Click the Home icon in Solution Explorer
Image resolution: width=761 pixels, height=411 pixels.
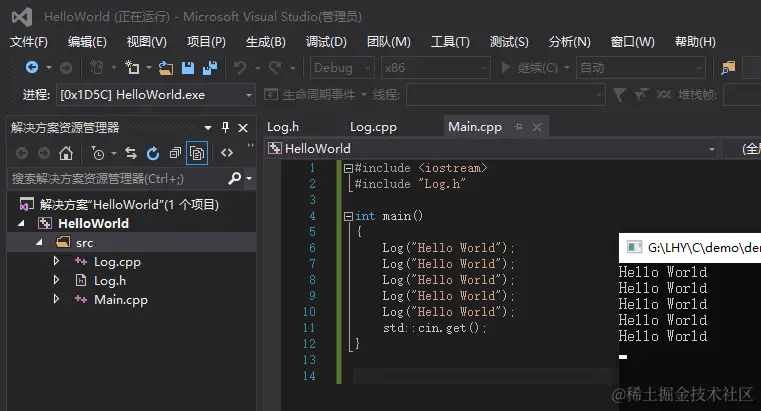coord(66,153)
